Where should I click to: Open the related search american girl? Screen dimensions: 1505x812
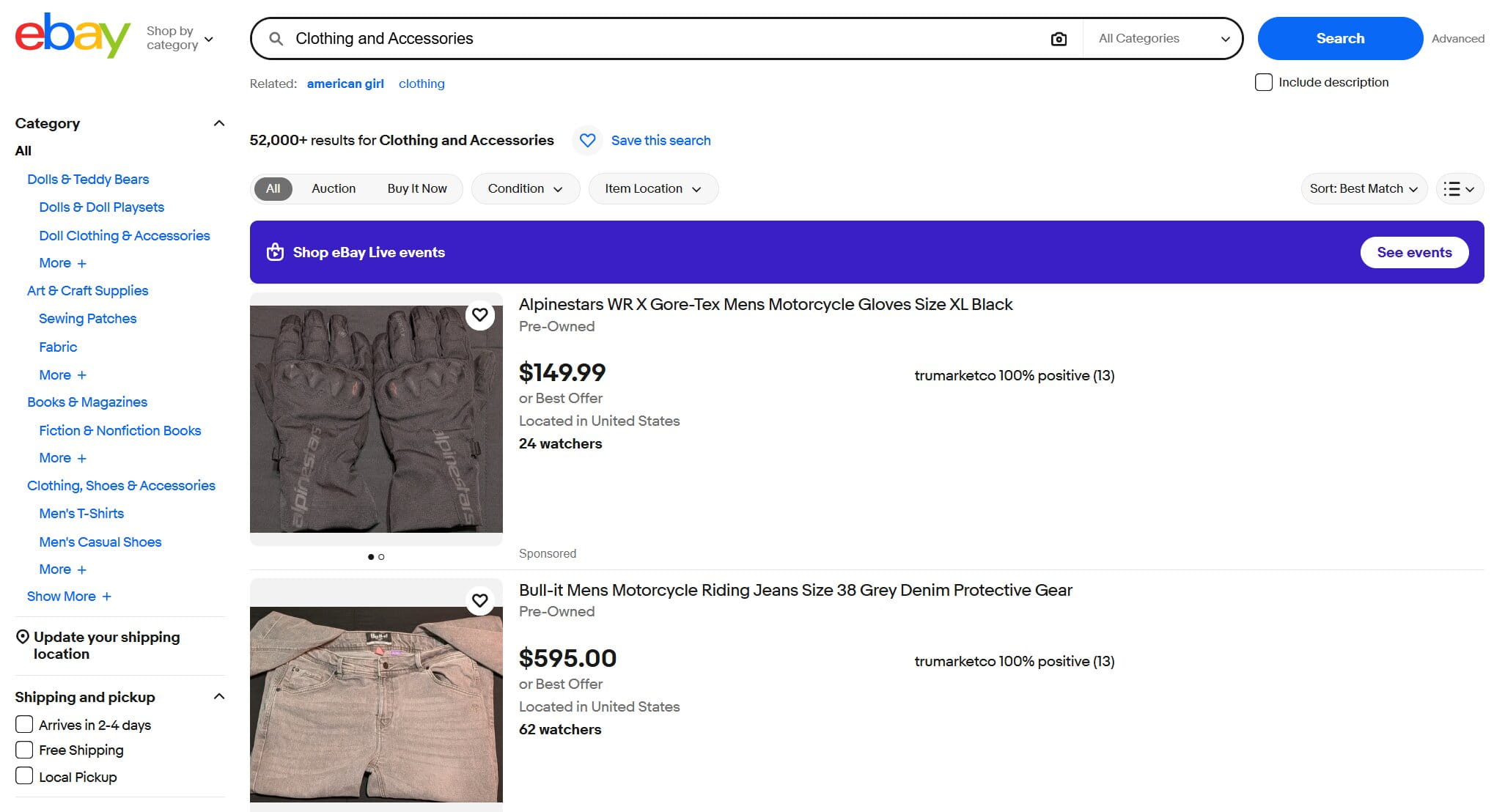[345, 84]
